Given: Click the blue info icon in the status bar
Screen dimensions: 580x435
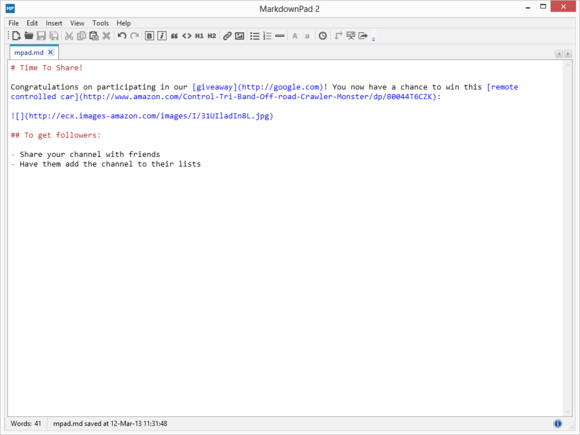Looking at the screenshot, I should 557,424.
